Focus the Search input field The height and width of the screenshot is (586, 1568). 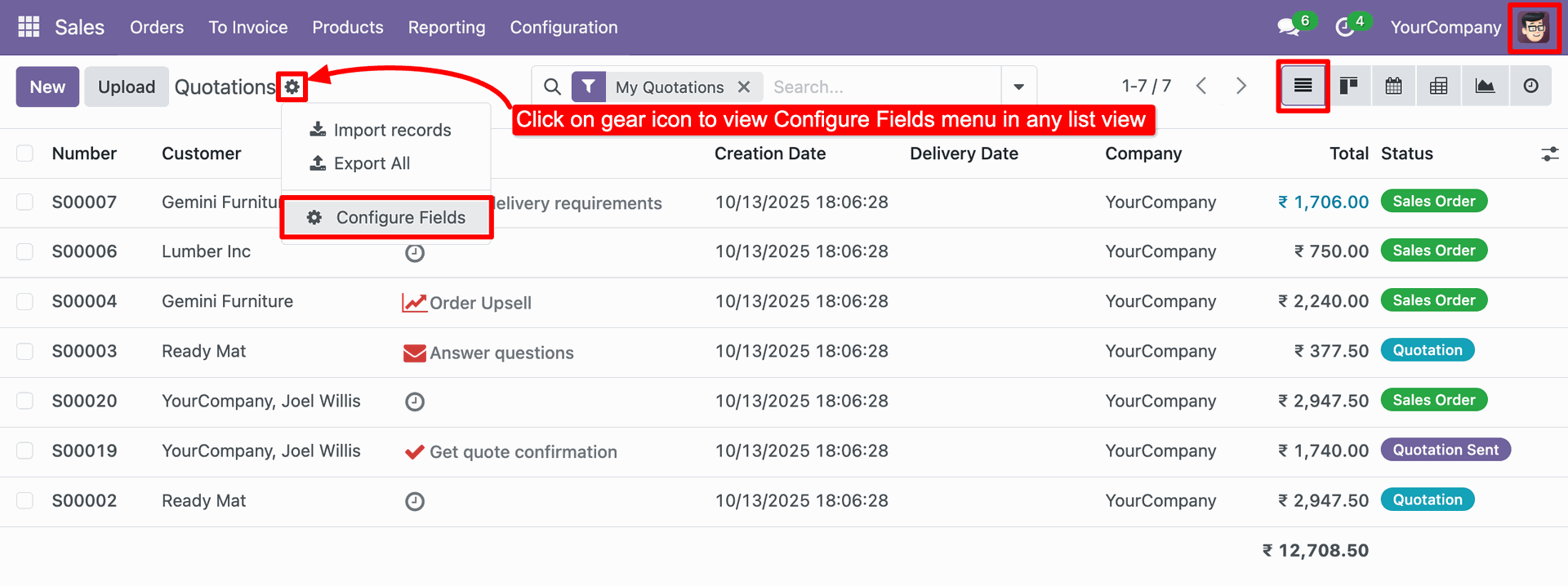[x=882, y=87]
